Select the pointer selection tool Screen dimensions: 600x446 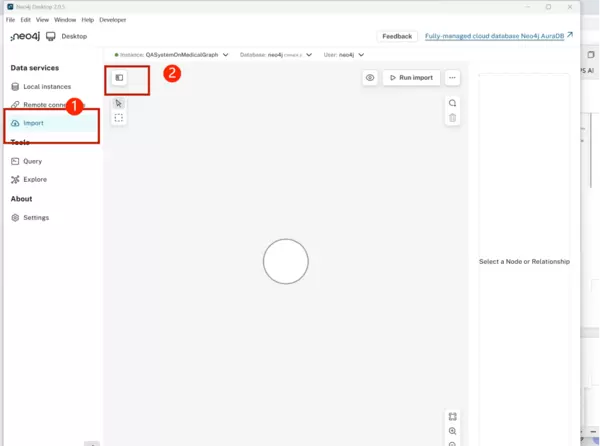click(119, 102)
